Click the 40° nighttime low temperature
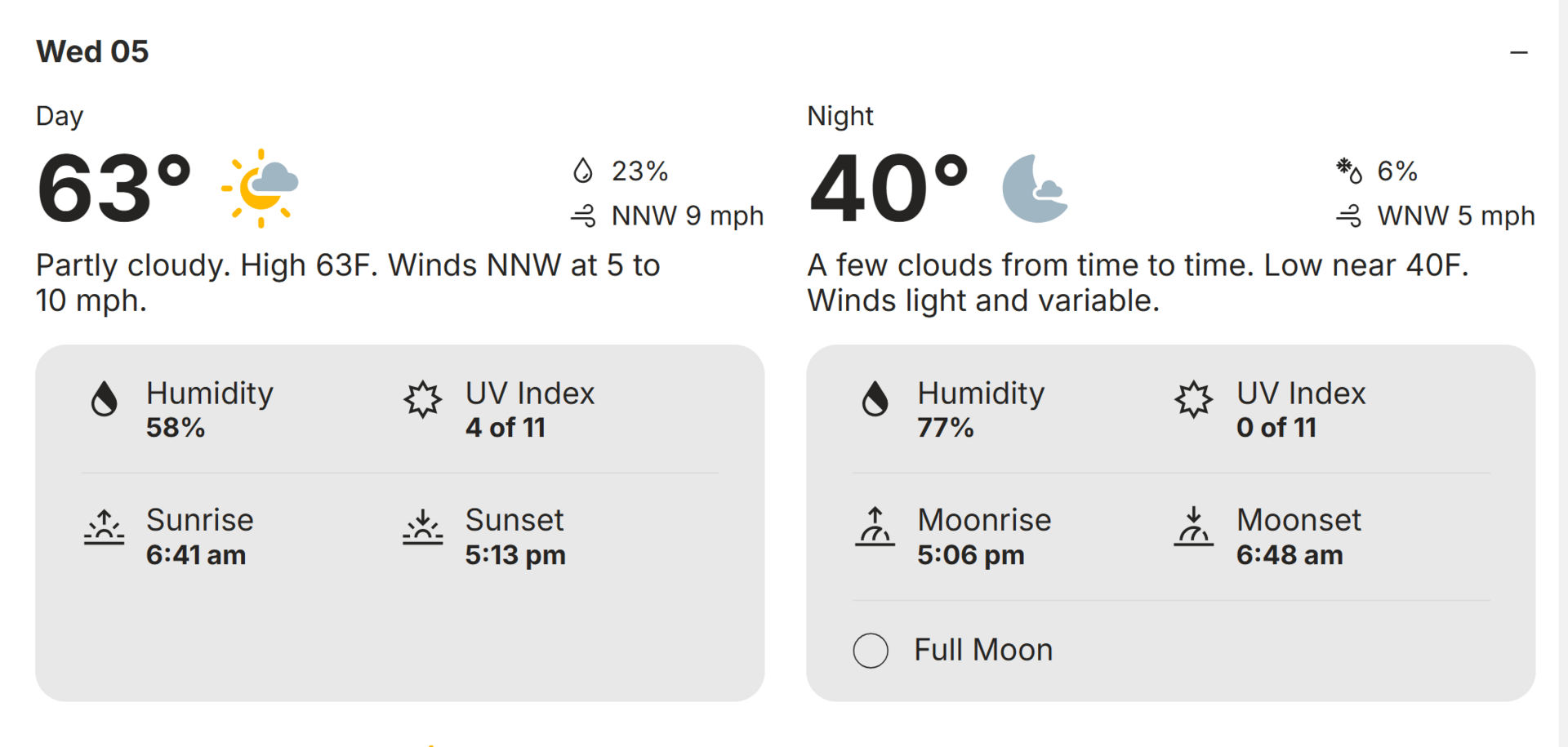Image resolution: width=1568 pixels, height=747 pixels. (x=888, y=189)
